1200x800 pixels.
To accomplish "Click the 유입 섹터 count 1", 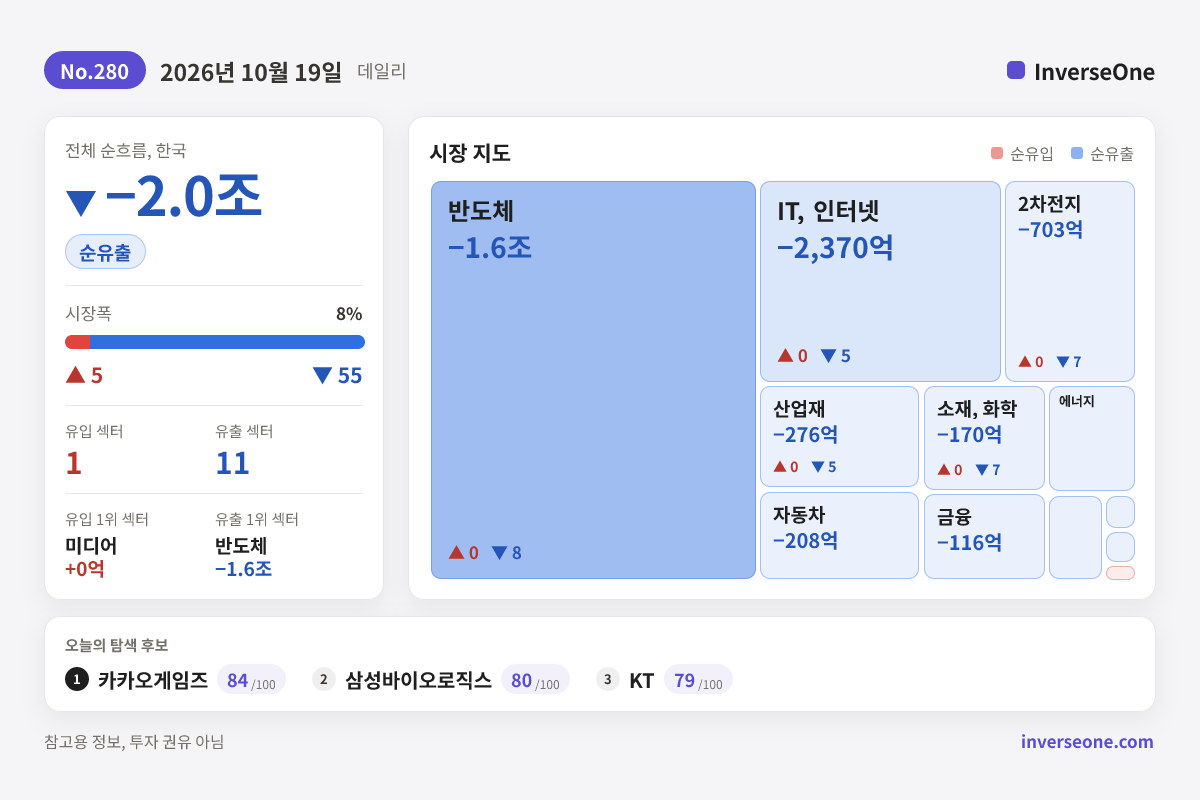I will [x=73, y=463].
